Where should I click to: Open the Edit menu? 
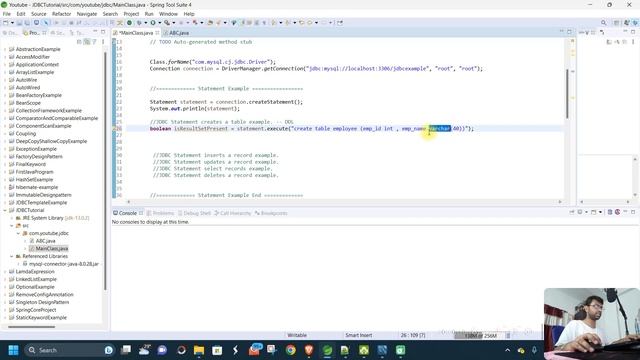click(21, 14)
